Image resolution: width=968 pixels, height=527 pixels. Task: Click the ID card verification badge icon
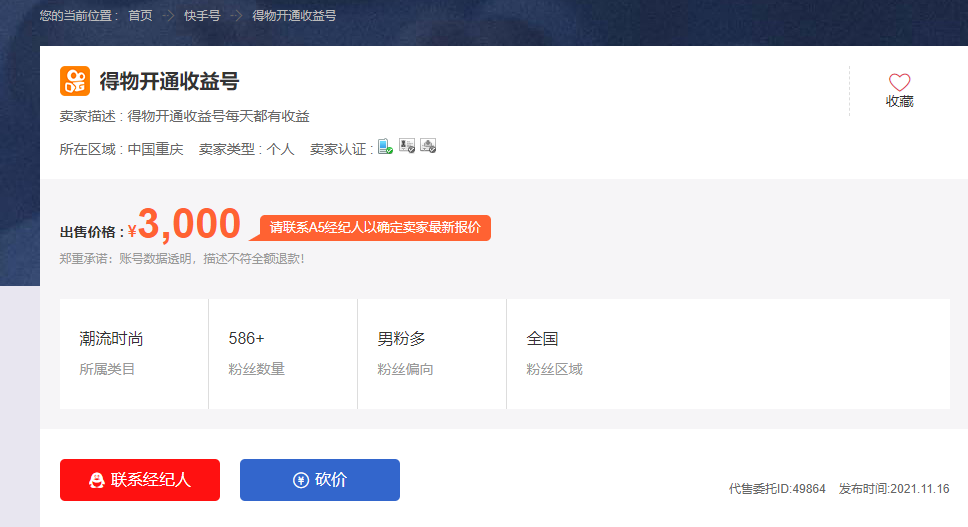[407, 146]
